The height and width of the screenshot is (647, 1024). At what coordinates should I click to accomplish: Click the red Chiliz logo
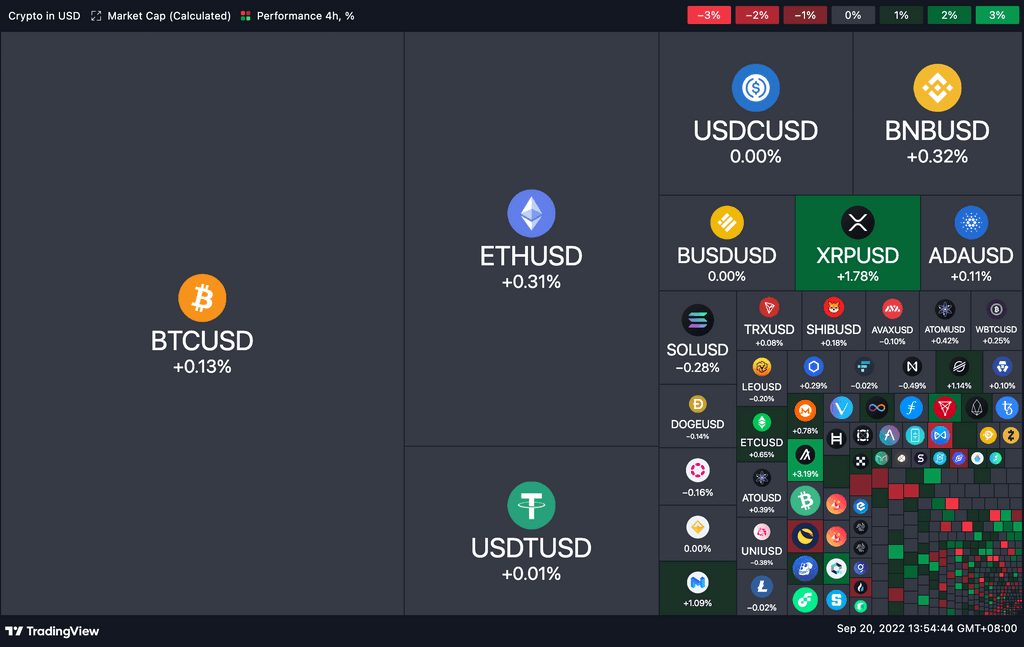(x=944, y=408)
